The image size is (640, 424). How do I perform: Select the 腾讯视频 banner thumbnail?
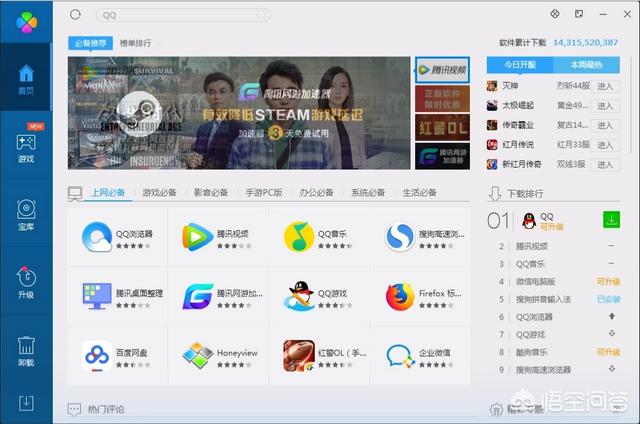pos(442,70)
